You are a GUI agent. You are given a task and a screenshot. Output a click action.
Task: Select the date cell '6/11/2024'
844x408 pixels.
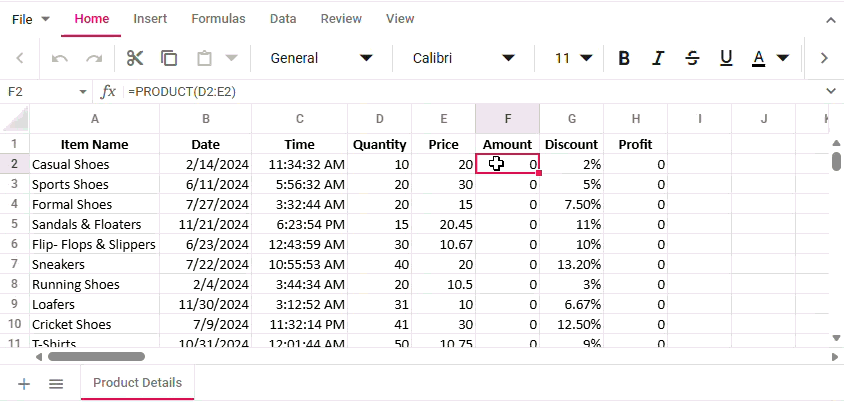[206, 184]
